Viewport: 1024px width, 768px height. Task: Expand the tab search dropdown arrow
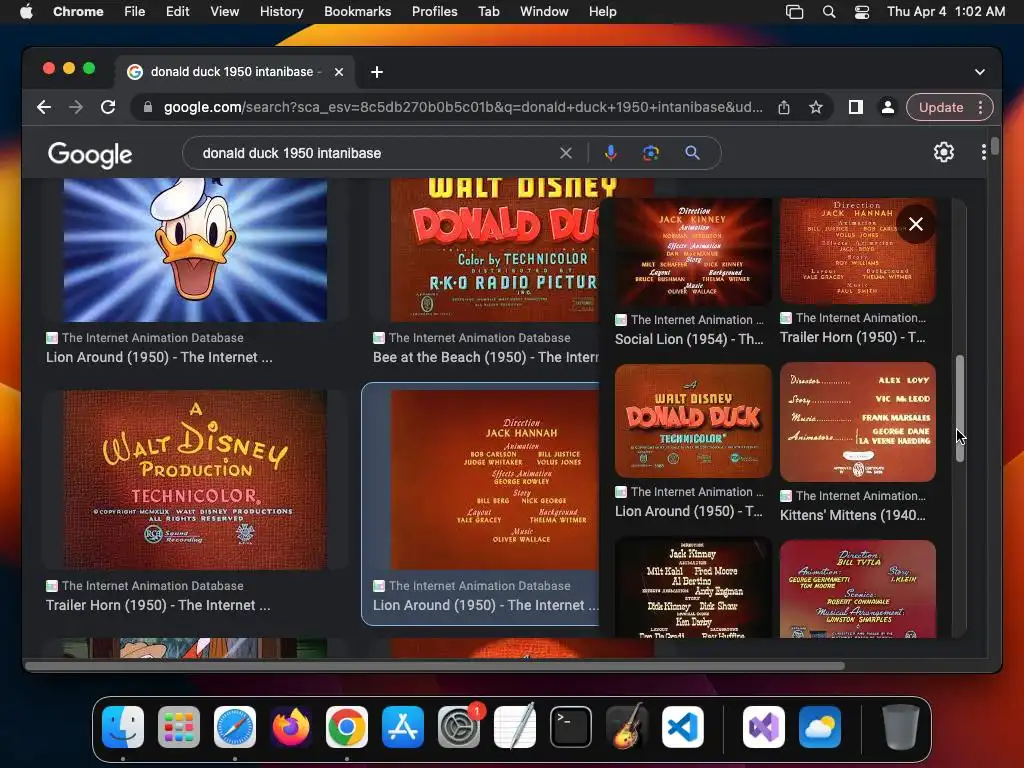pos(980,72)
